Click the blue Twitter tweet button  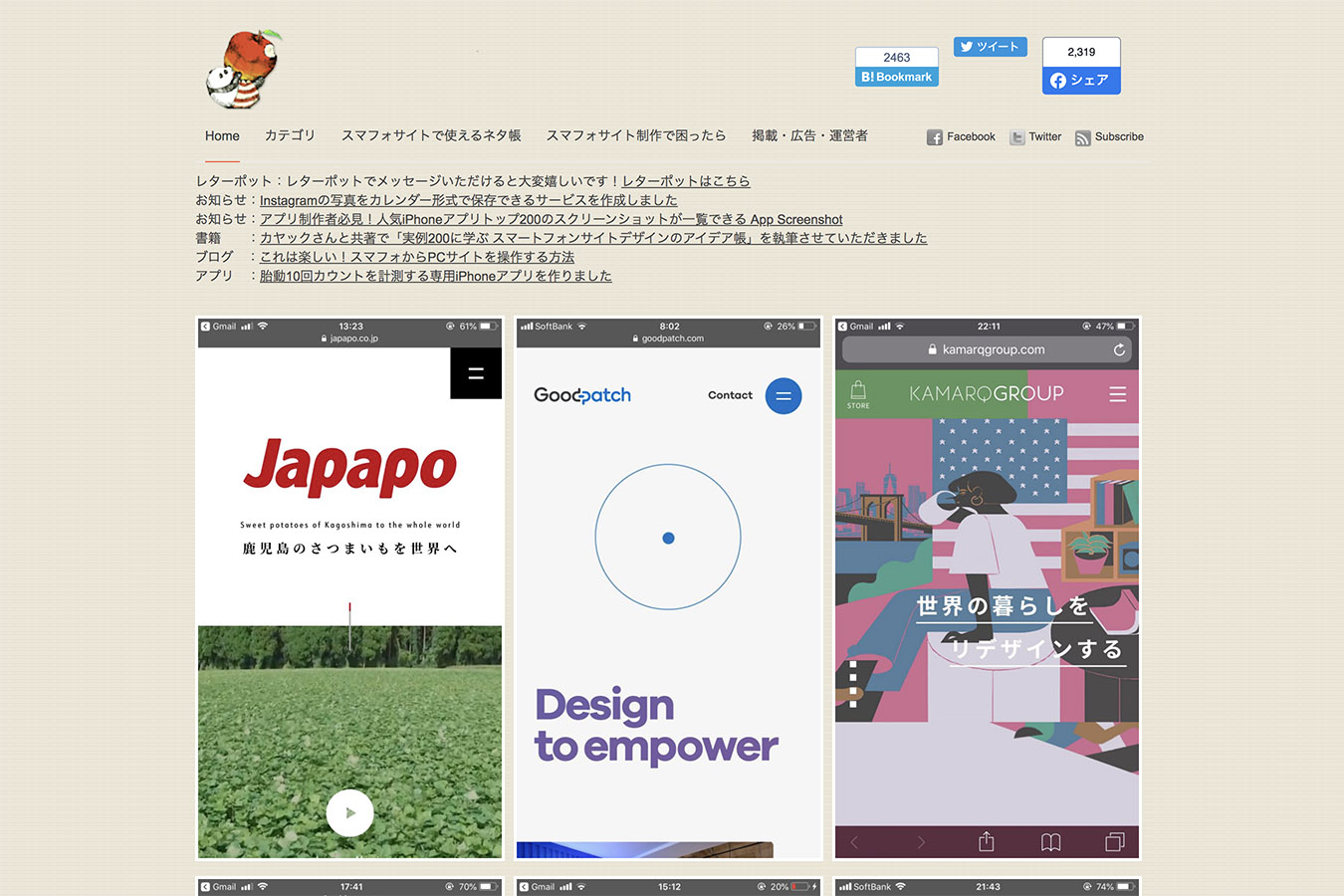[x=990, y=47]
